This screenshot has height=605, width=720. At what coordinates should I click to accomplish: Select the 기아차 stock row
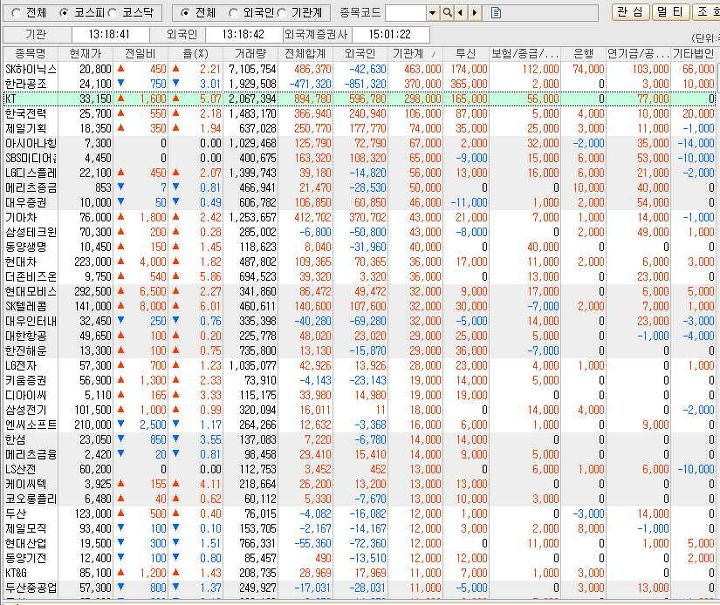click(360, 217)
